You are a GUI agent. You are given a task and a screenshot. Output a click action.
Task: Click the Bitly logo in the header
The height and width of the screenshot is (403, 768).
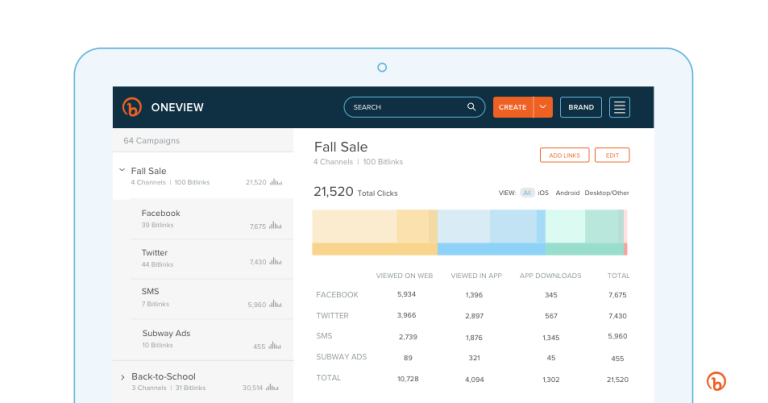[x=132, y=107]
